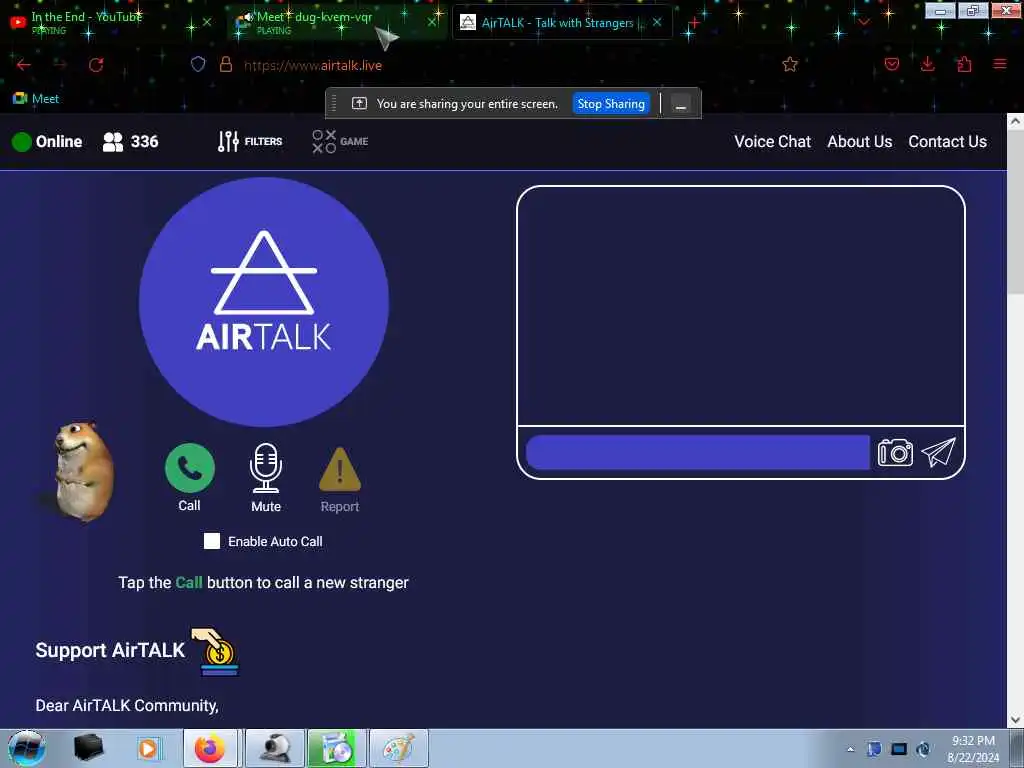The image size is (1024, 768).
Task: Open the tracking protection shield
Action: coord(198,64)
